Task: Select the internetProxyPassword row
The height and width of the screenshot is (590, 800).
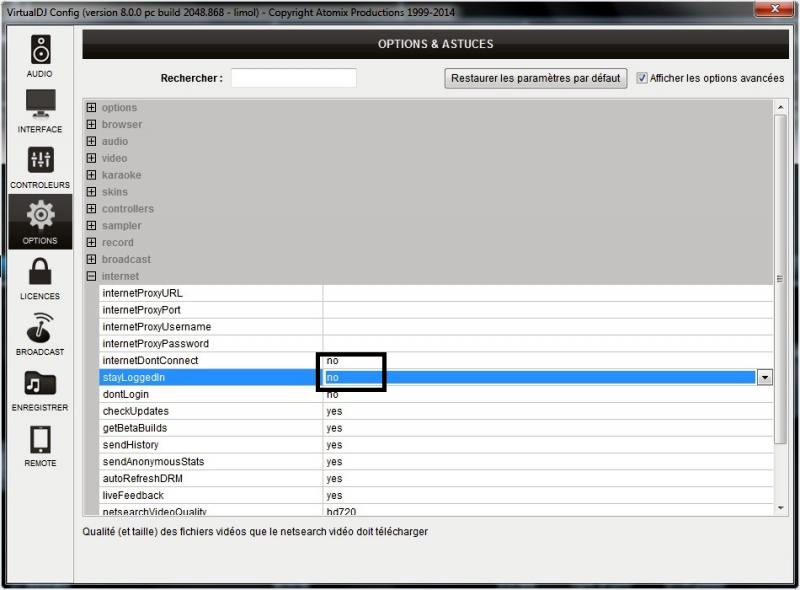Action: 436,343
